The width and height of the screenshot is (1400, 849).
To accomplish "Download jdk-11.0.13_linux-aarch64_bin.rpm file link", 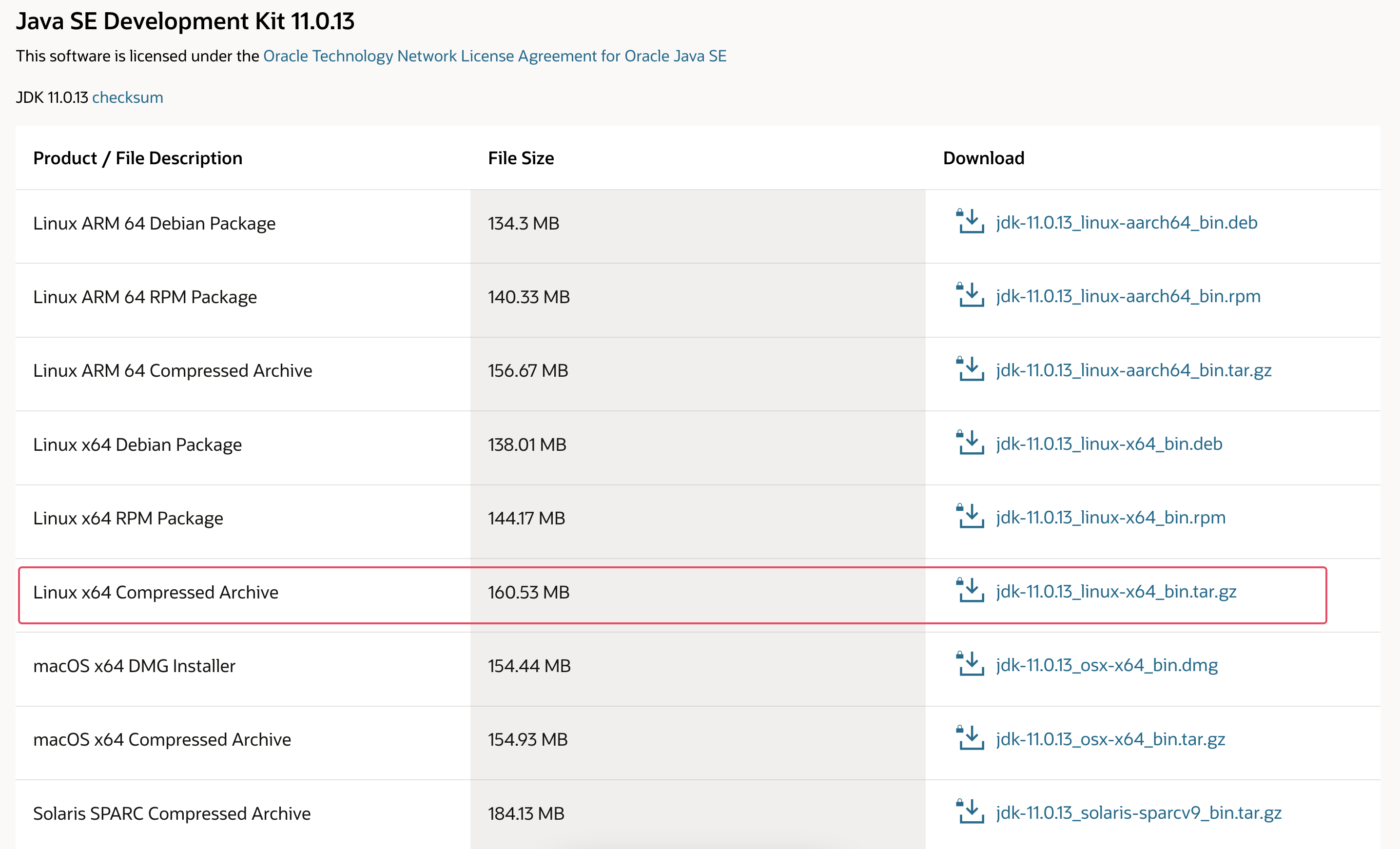I will pos(1128,296).
